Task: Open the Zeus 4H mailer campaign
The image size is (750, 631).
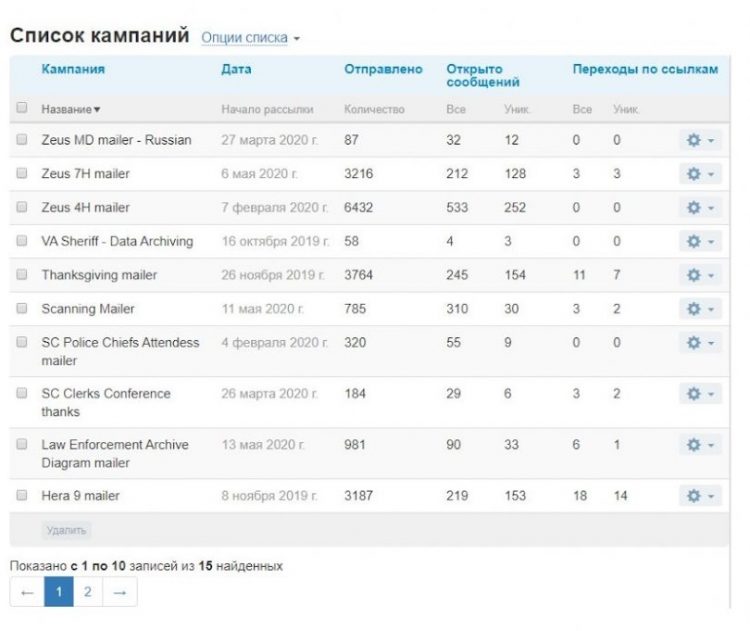Action: (x=85, y=208)
